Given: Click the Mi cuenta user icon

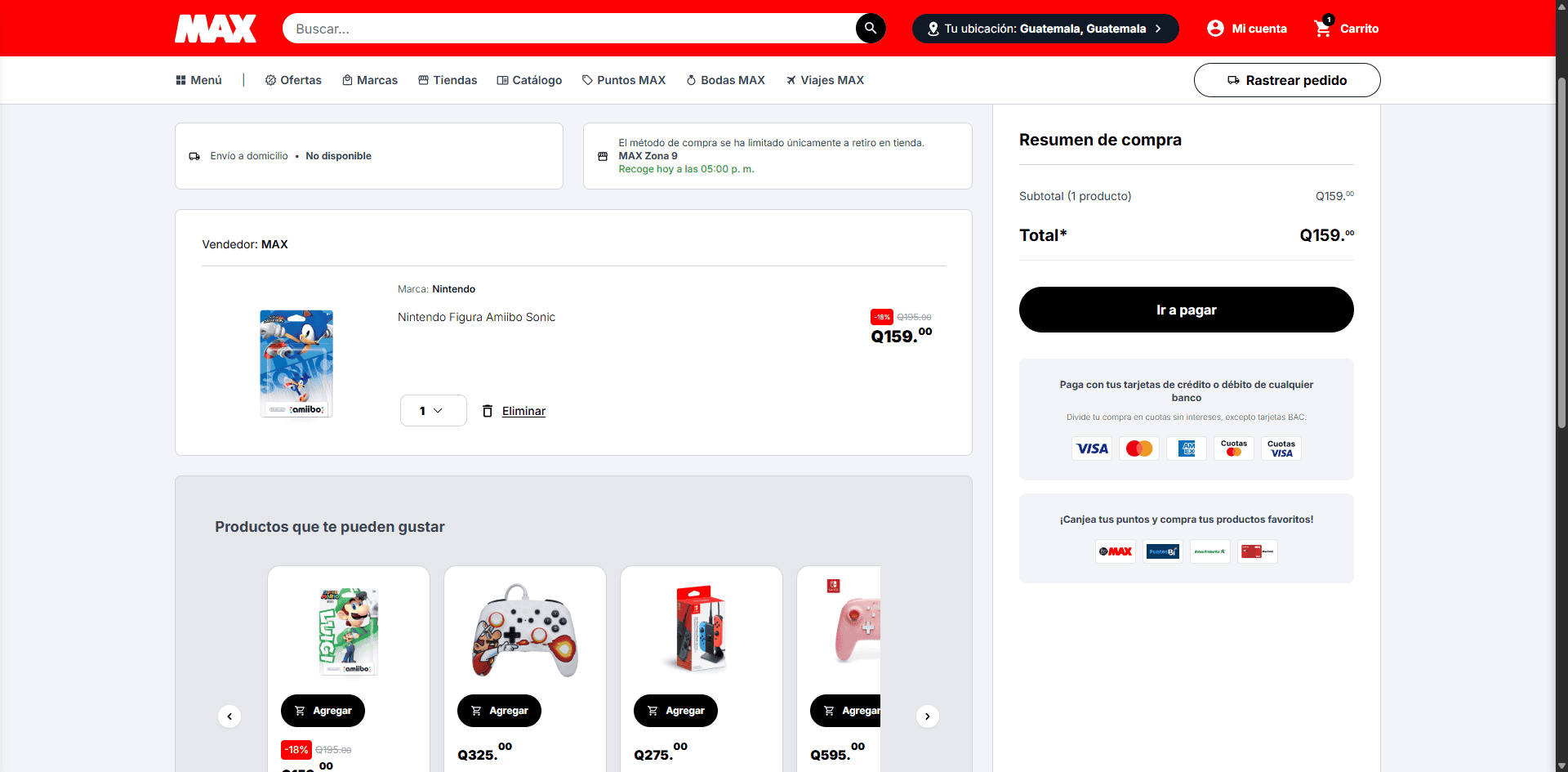Looking at the screenshot, I should [1215, 29].
